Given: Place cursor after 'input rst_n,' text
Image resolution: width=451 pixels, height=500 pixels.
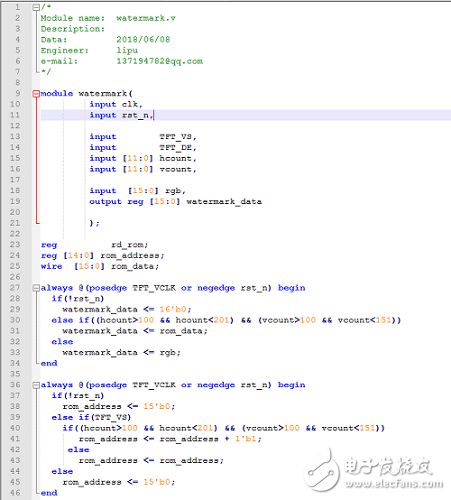Looking at the screenshot, I should (x=154, y=115).
